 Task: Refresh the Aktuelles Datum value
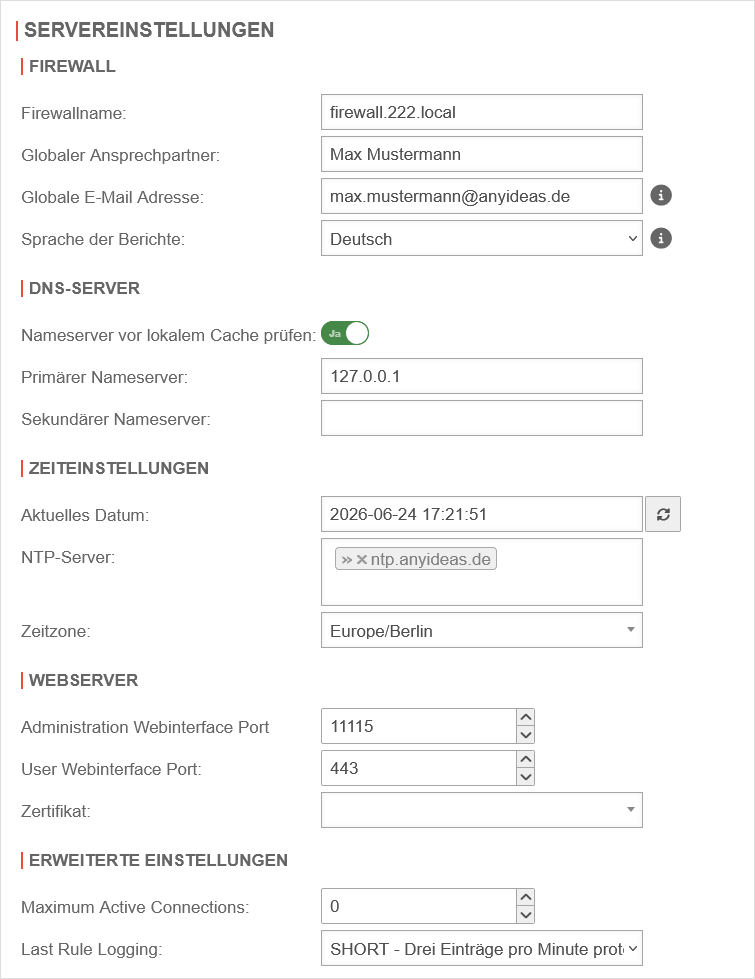pyautogui.click(x=663, y=514)
